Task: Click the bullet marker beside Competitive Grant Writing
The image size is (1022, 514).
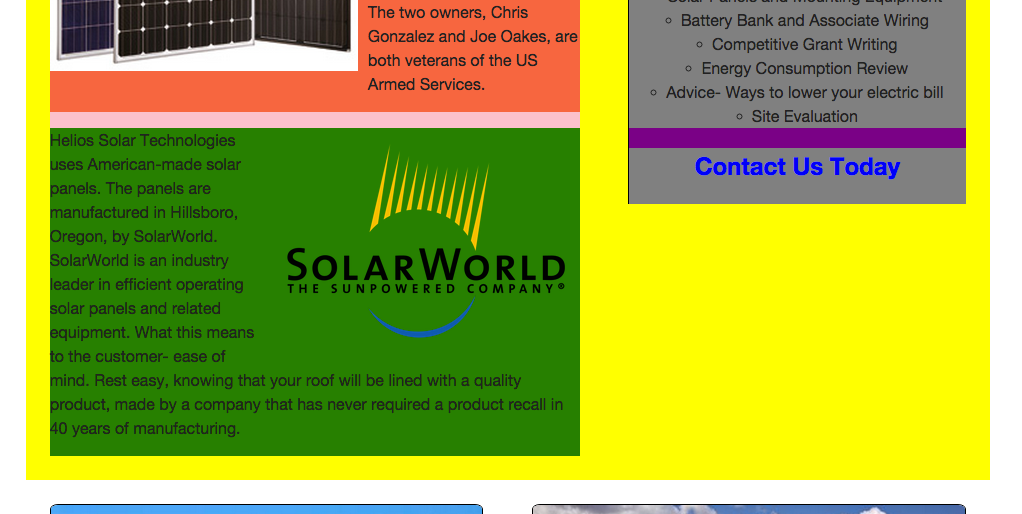Action: tap(700, 45)
